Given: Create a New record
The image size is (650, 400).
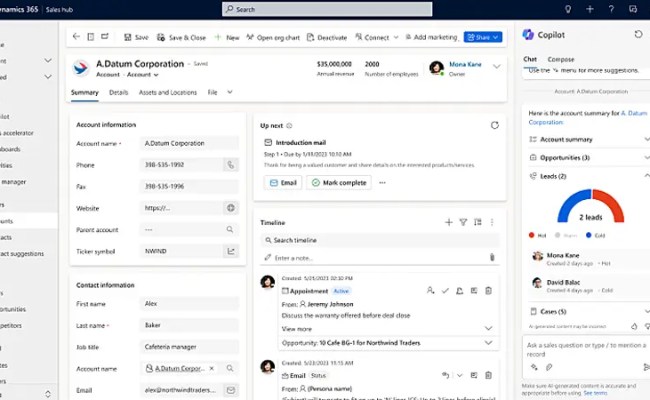Looking at the screenshot, I should [x=227, y=37].
